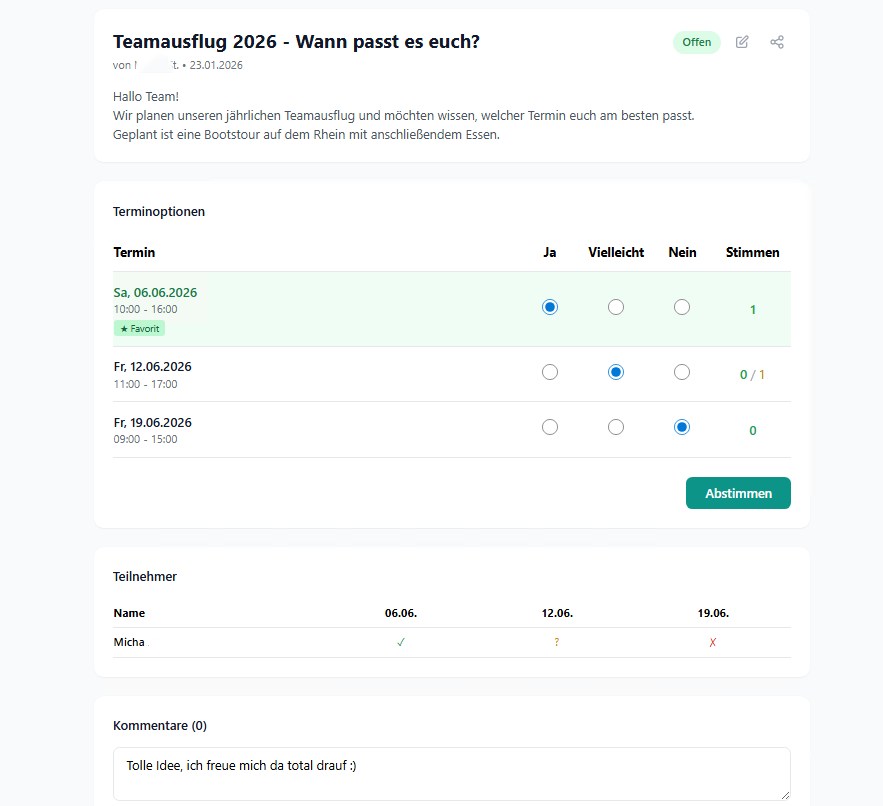Click the vote count '0 / 1' for 12.06.

[752, 374]
